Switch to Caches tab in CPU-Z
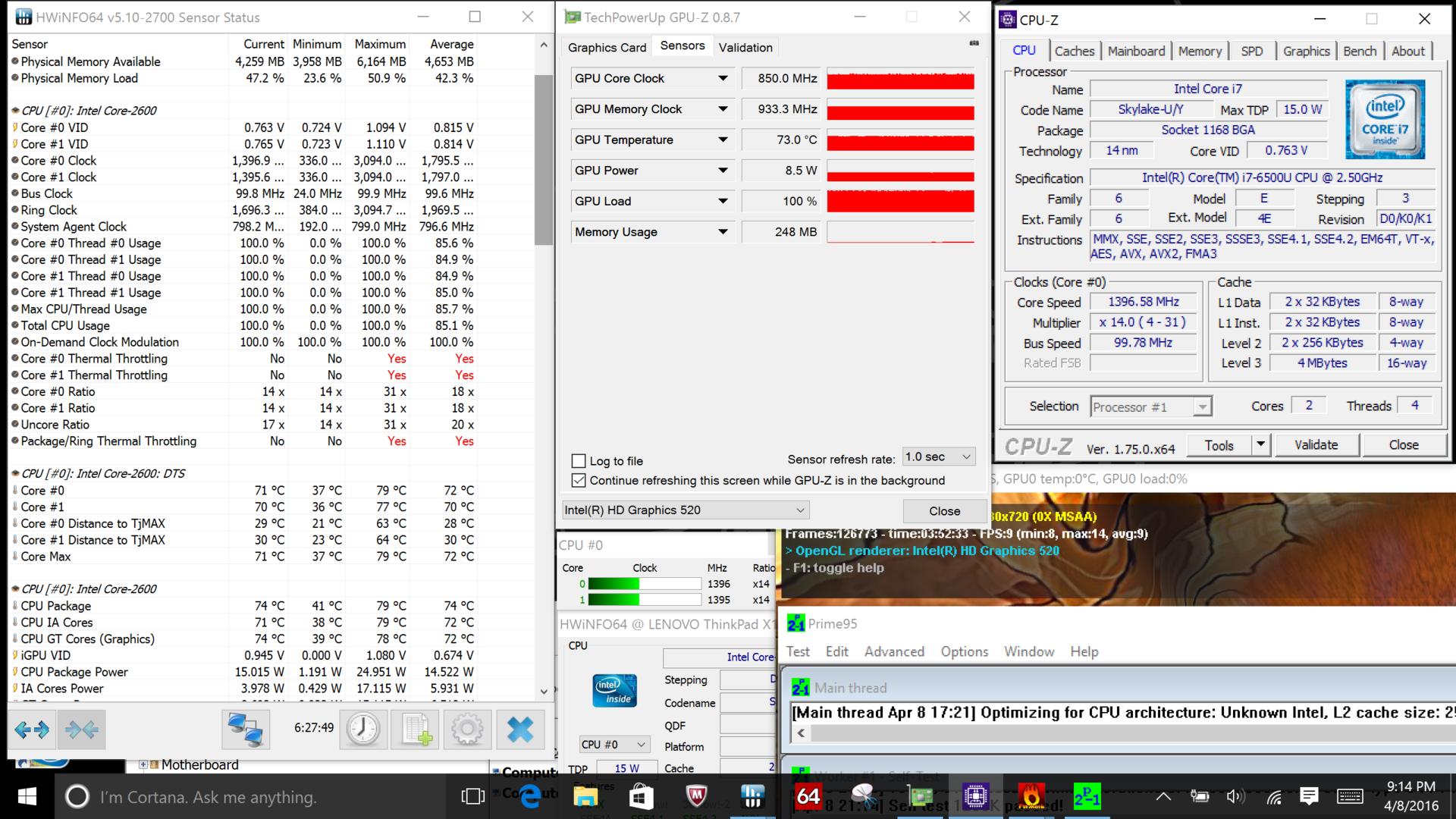The height and width of the screenshot is (819, 1456). tap(1075, 52)
